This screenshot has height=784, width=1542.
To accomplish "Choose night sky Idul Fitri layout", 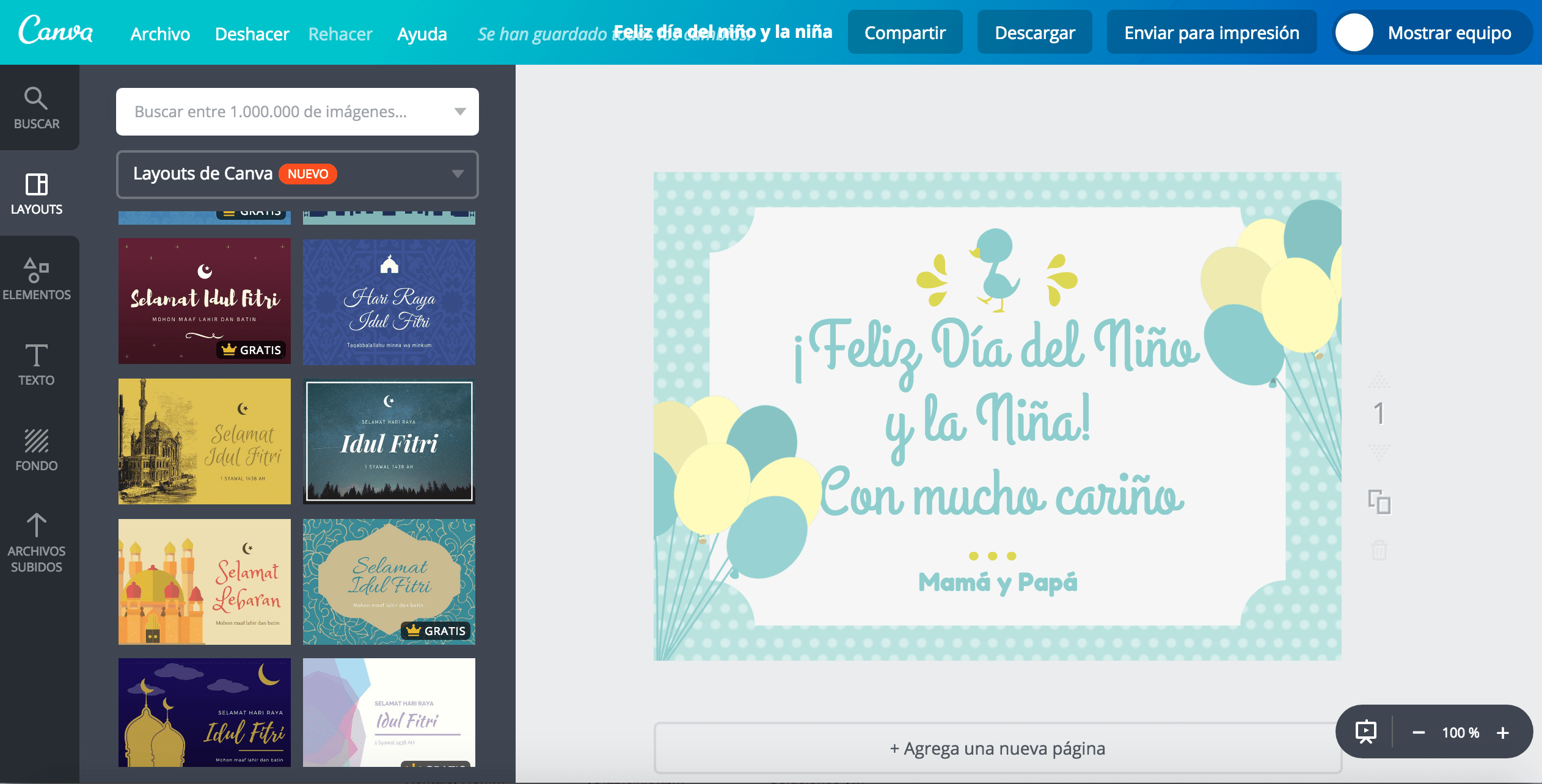I will pyautogui.click(x=389, y=441).
